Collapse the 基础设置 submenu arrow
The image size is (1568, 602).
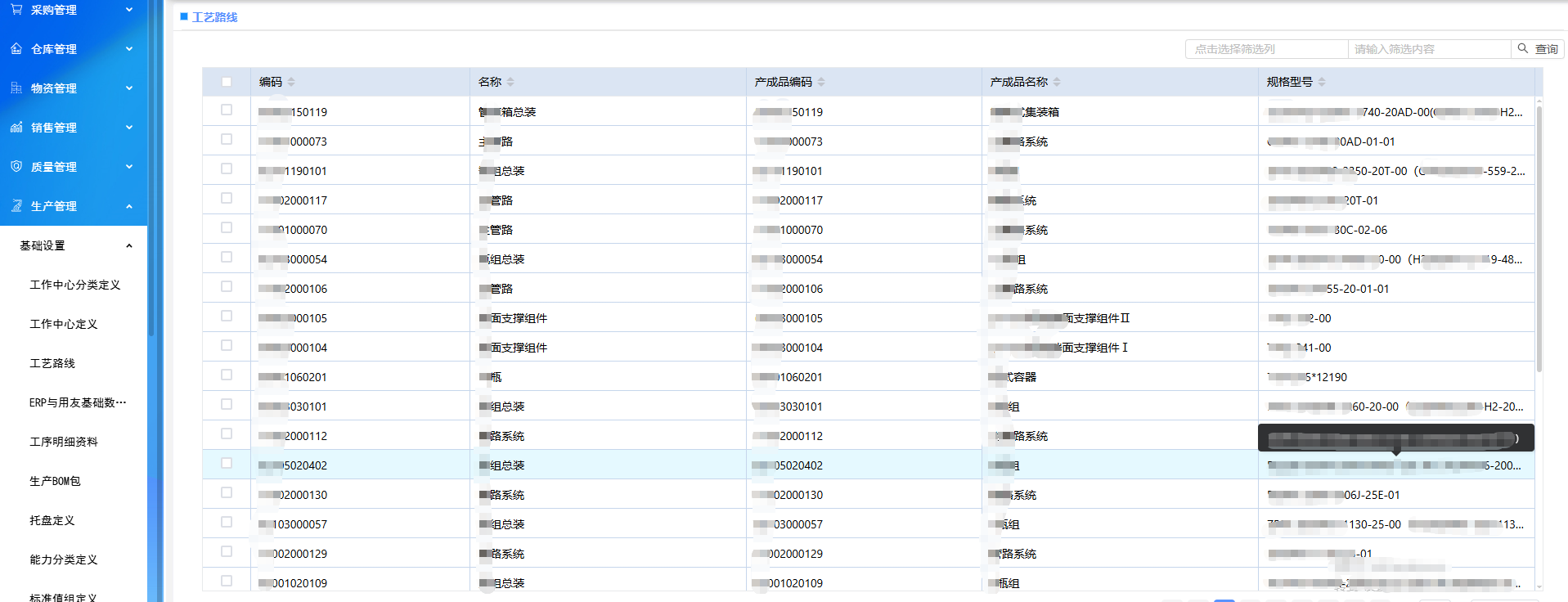tap(129, 245)
